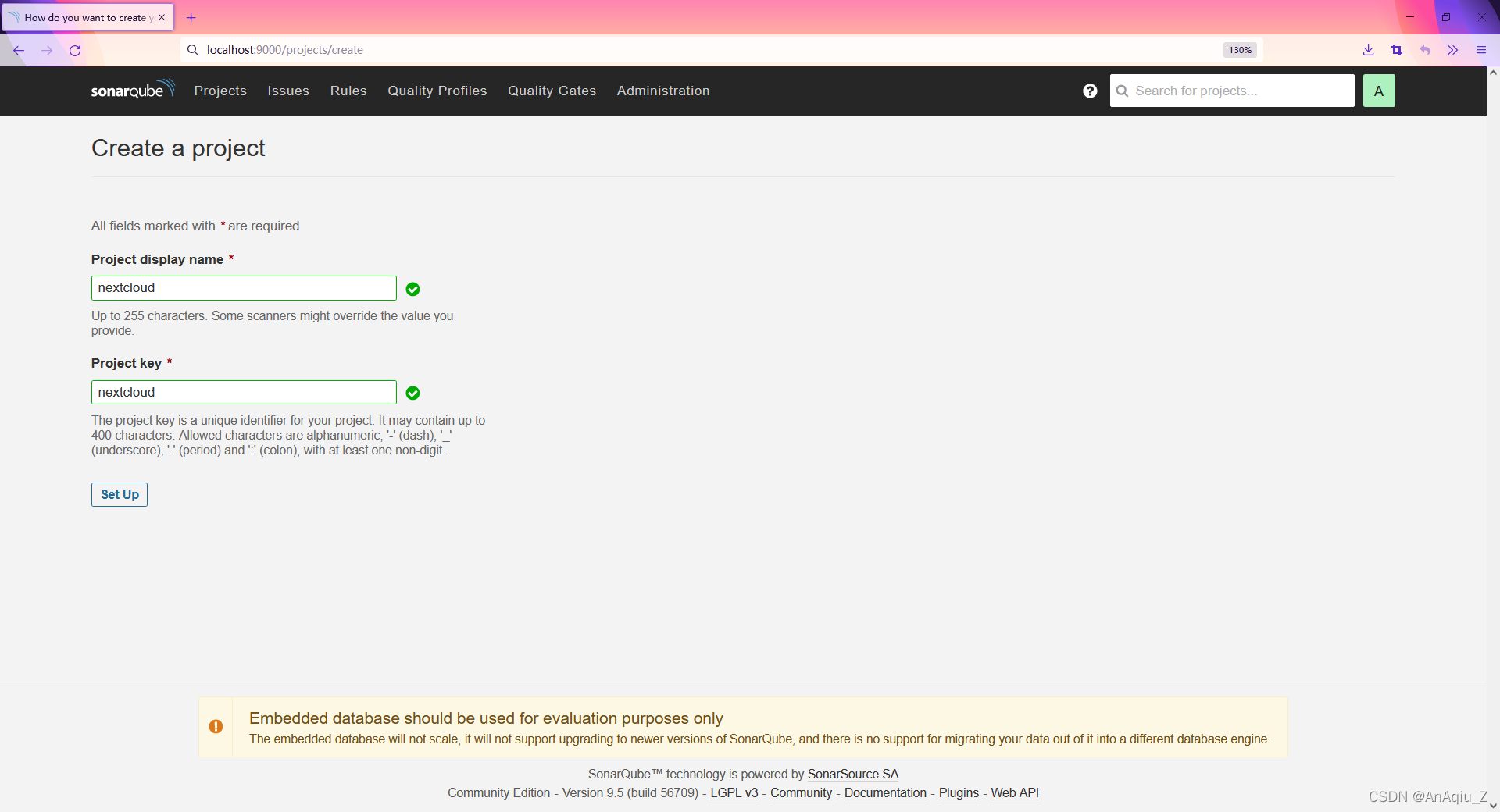Open the Community footer link
Image resolution: width=1500 pixels, height=812 pixels.
coord(801,792)
